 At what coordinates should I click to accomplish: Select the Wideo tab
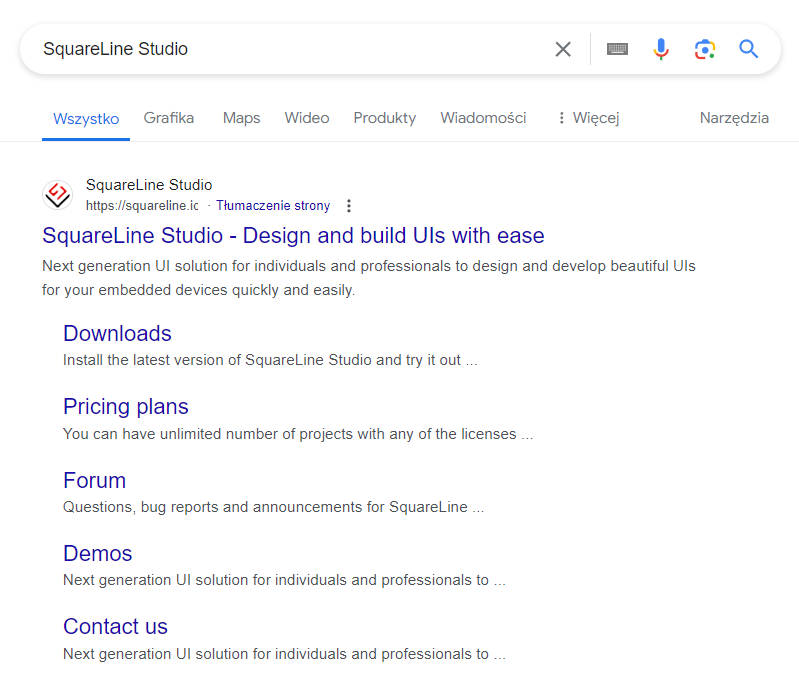tap(307, 118)
